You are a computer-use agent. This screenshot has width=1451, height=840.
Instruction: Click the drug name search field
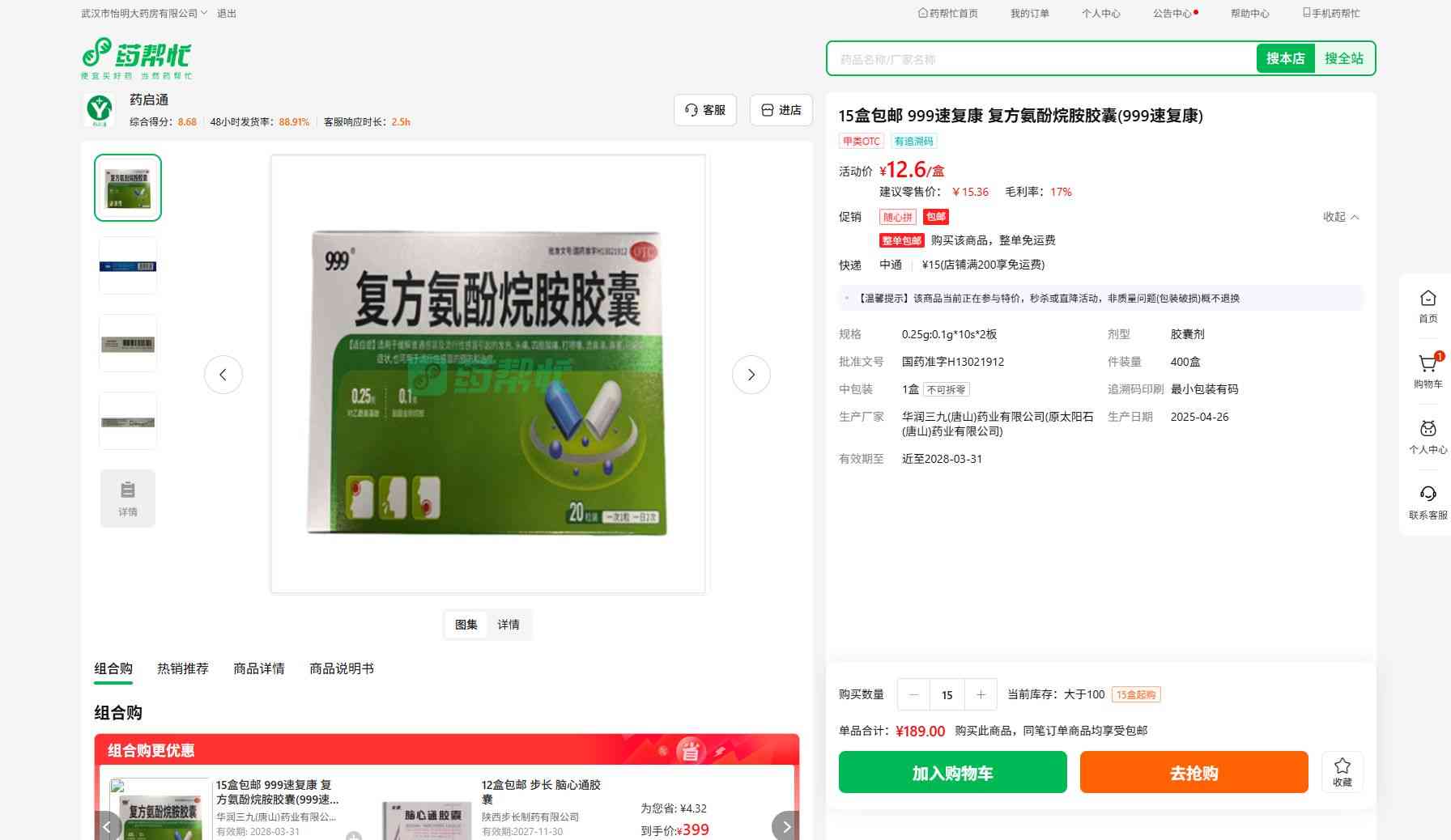coord(1040,59)
